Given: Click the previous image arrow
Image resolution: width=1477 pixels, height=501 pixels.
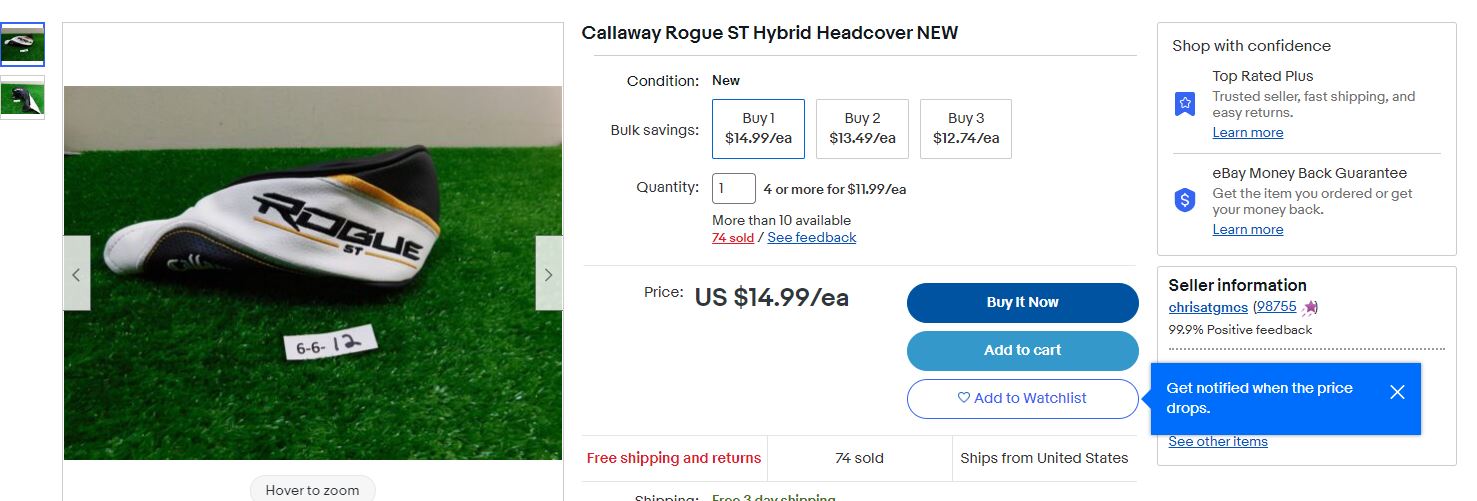Looking at the screenshot, I should tap(77, 273).
